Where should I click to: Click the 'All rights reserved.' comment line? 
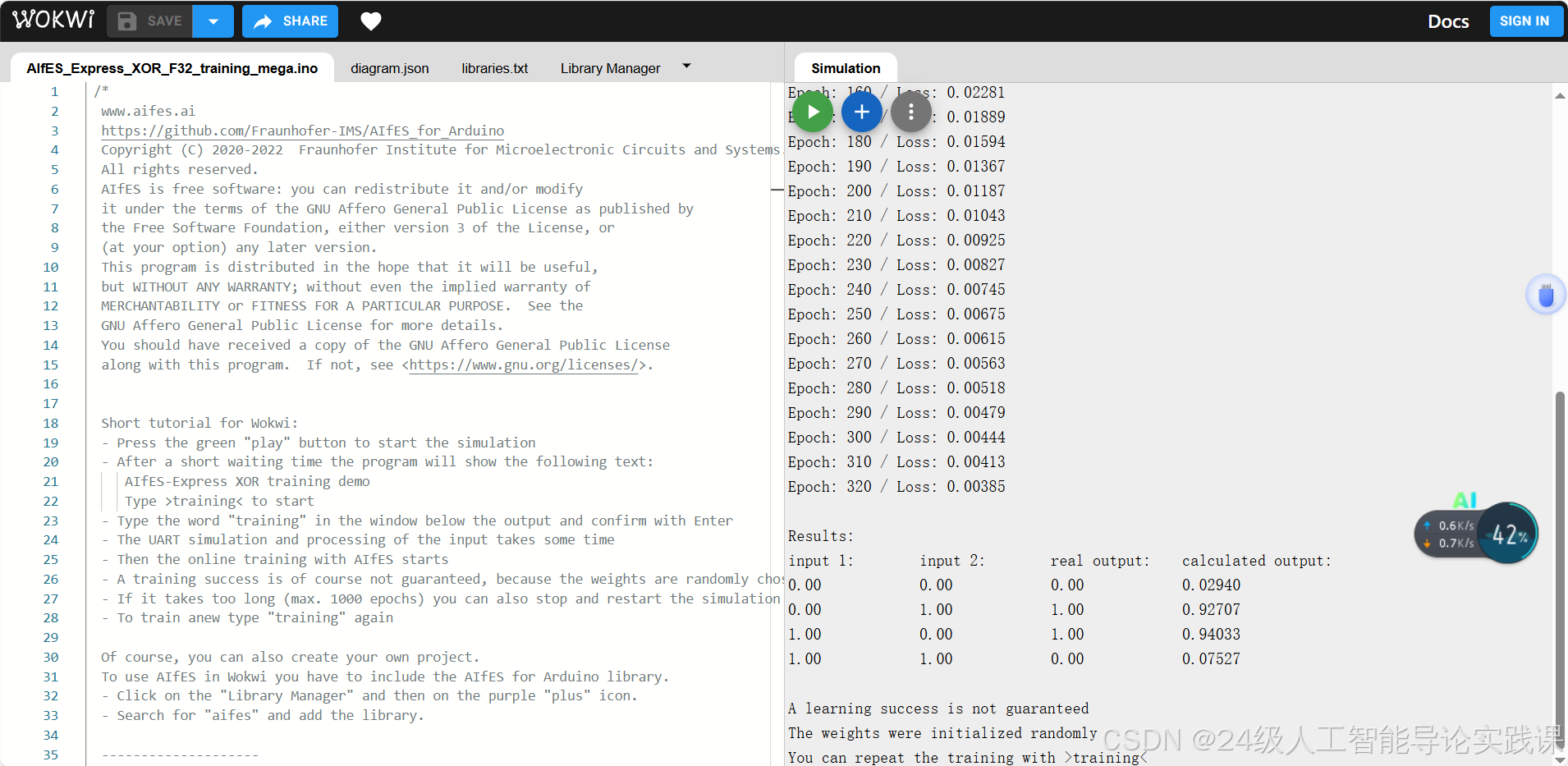(x=180, y=169)
